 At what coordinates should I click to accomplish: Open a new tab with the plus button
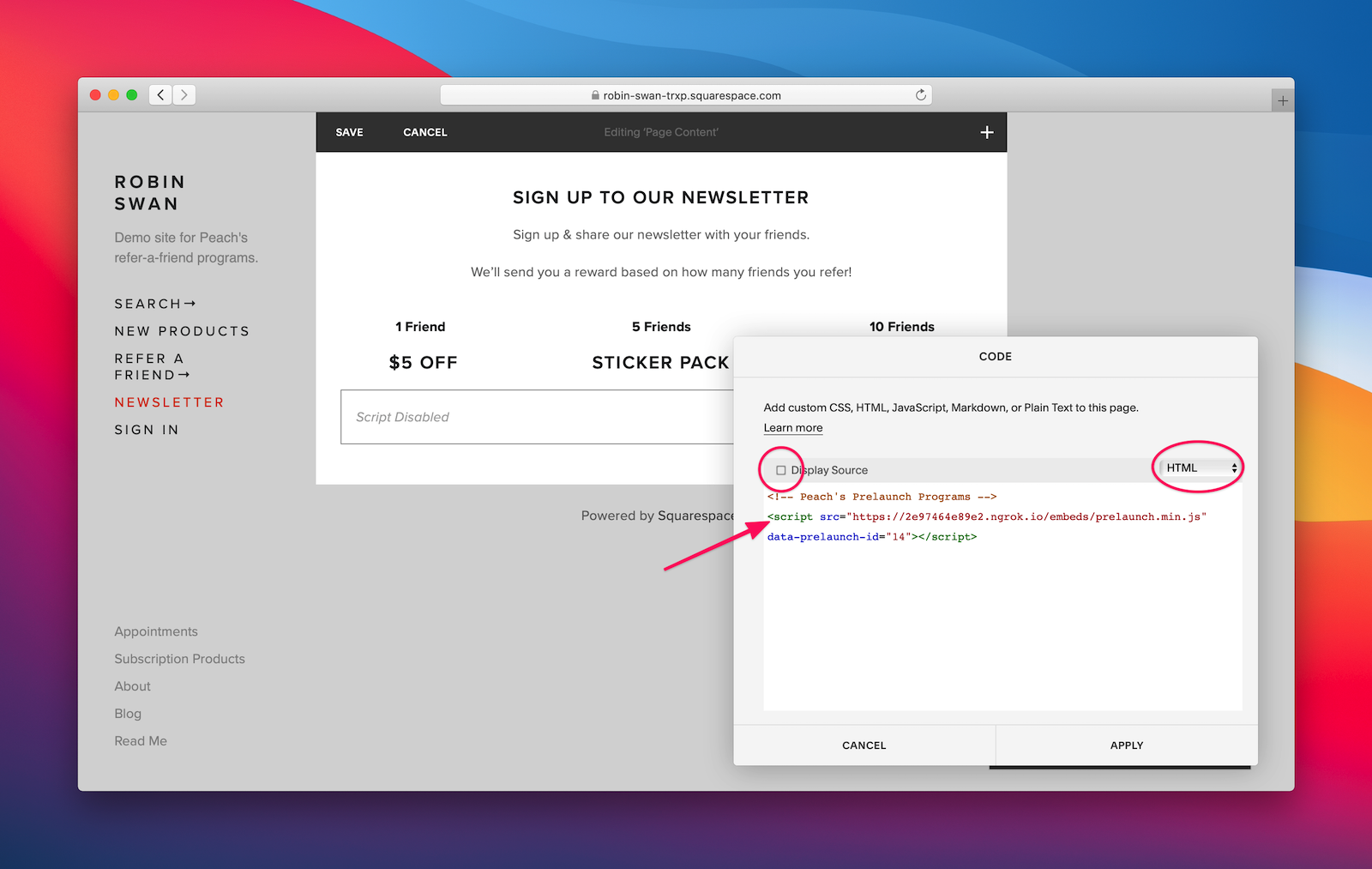pos(1282,100)
